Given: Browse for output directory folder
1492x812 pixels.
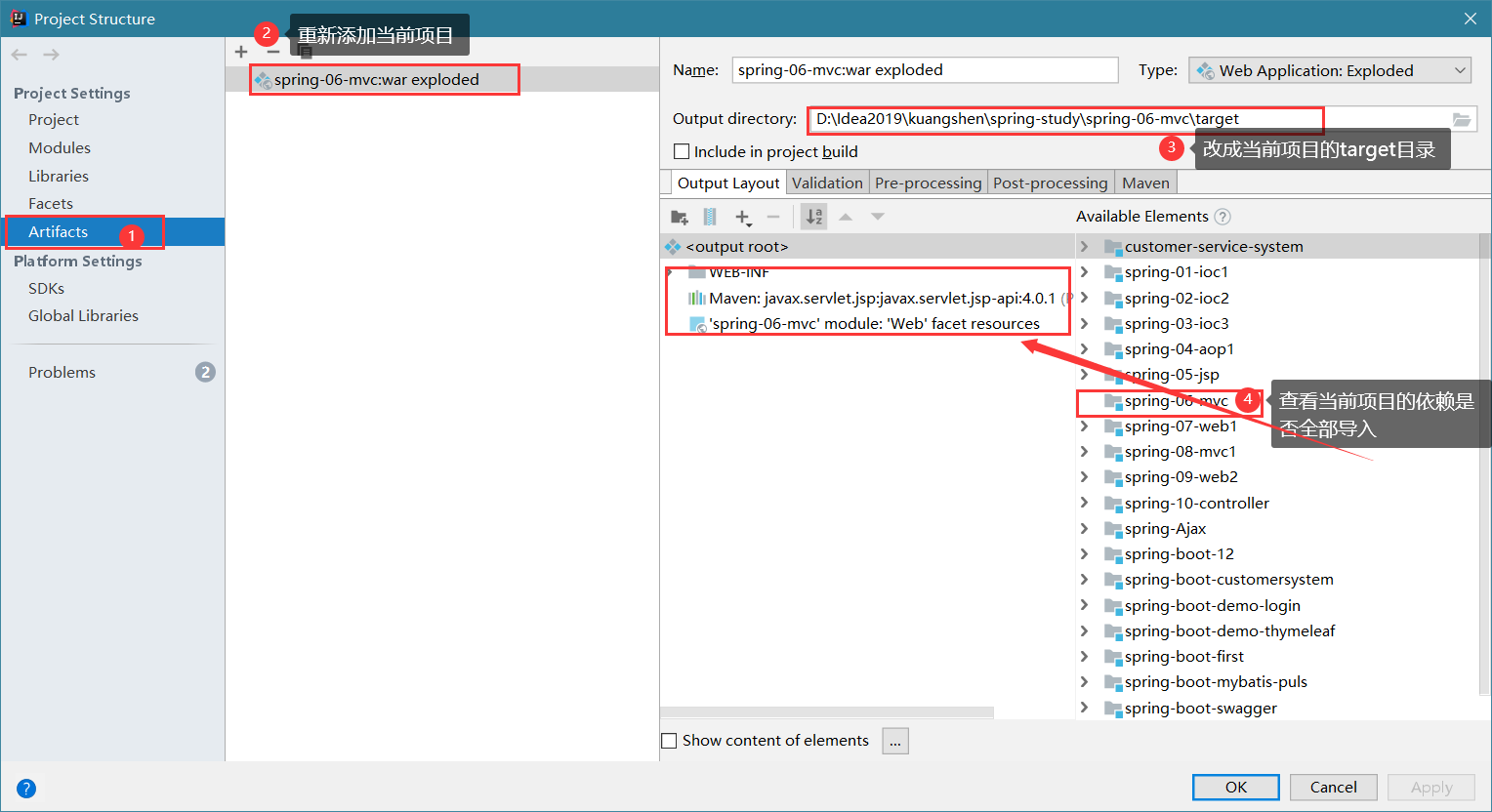Looking at the screenshot, I should point(1462,119).
